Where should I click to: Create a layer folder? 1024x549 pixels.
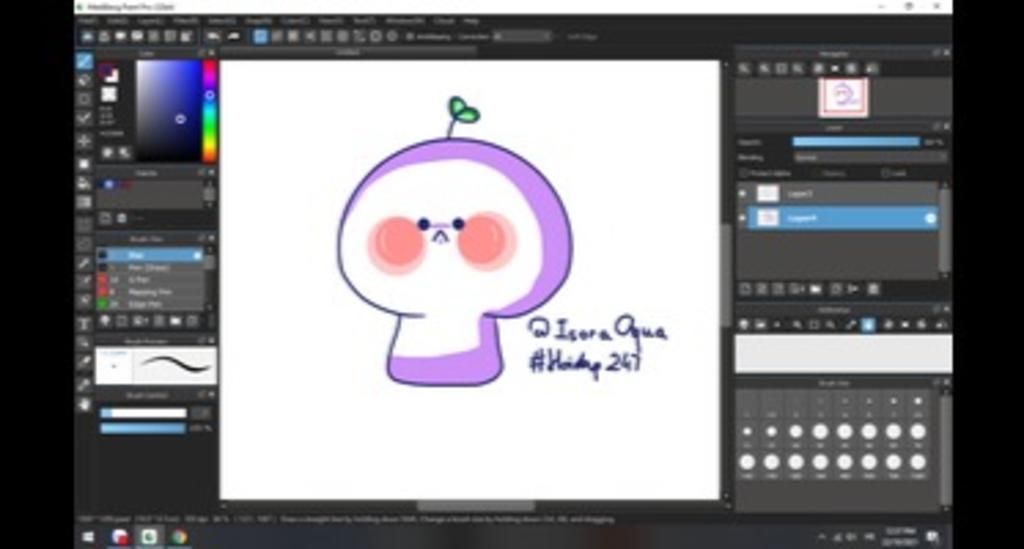pos(816,289)
